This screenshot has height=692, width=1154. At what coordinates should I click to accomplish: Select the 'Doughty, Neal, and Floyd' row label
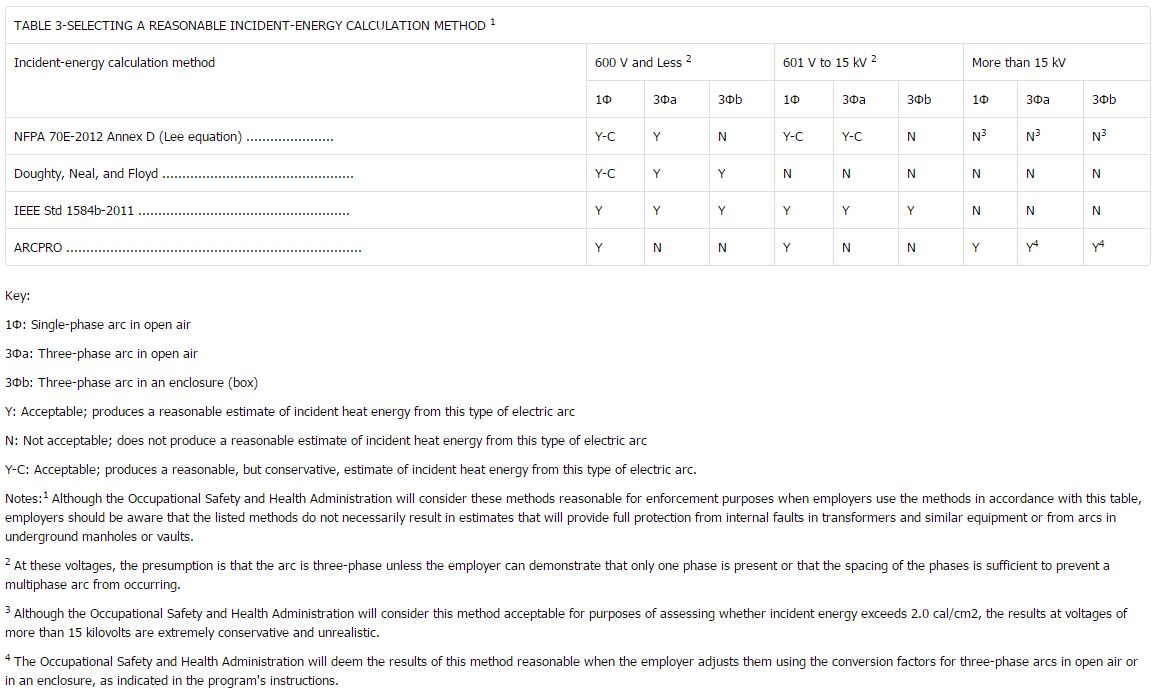coord(86,174)
